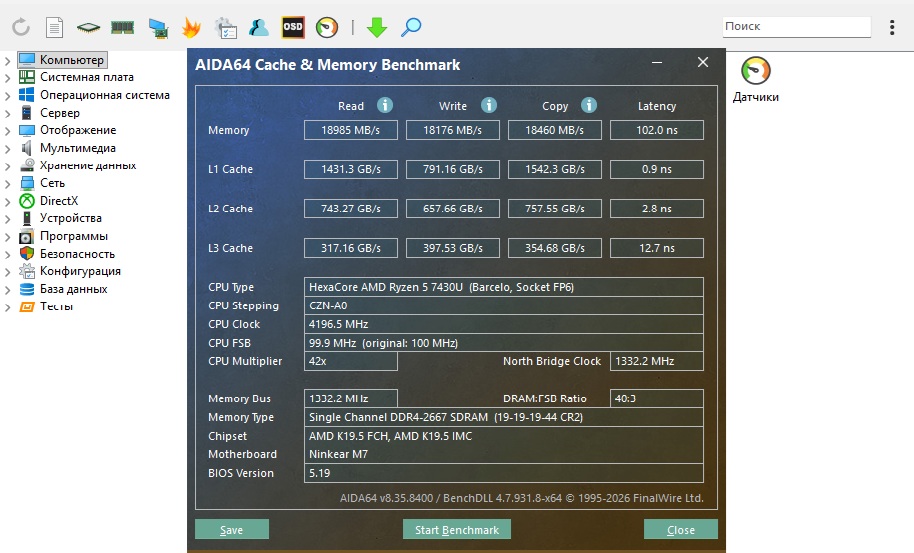The width and height of the screenshot is (914, 553).
Task: Click the magnifier search toolbar icon
Action: click(411, 27)
